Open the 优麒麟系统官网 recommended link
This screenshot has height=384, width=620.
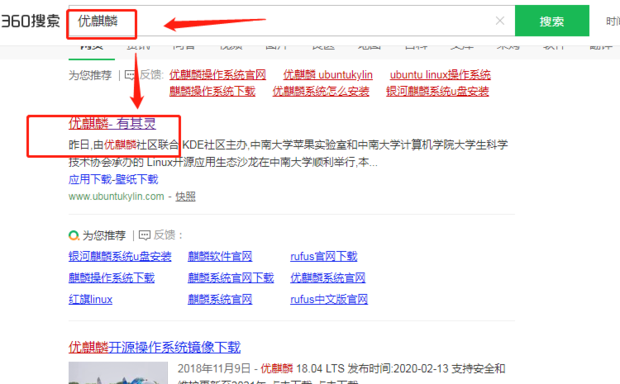click(328, 278)
